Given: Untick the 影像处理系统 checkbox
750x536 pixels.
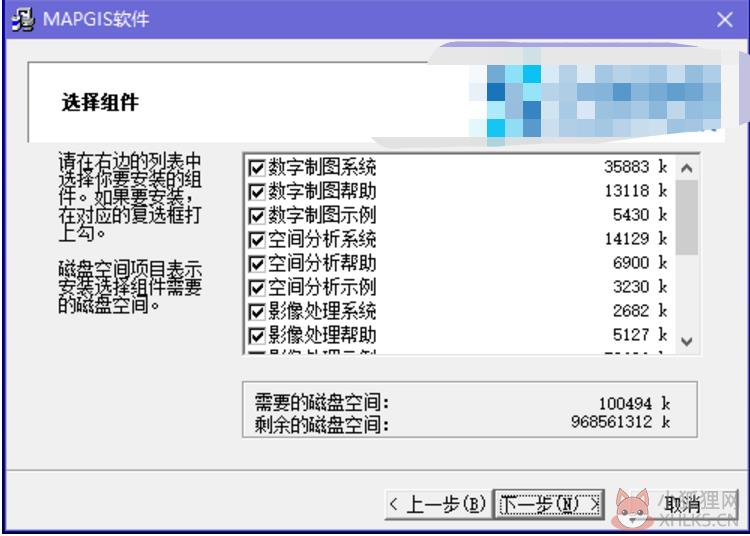Looking at the screenshot, I should (x=257, y=311).
